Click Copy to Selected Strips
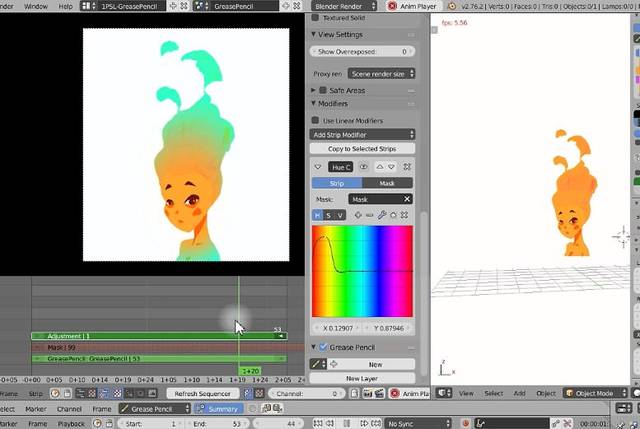640x429 pixels. (x=362, y=149)
